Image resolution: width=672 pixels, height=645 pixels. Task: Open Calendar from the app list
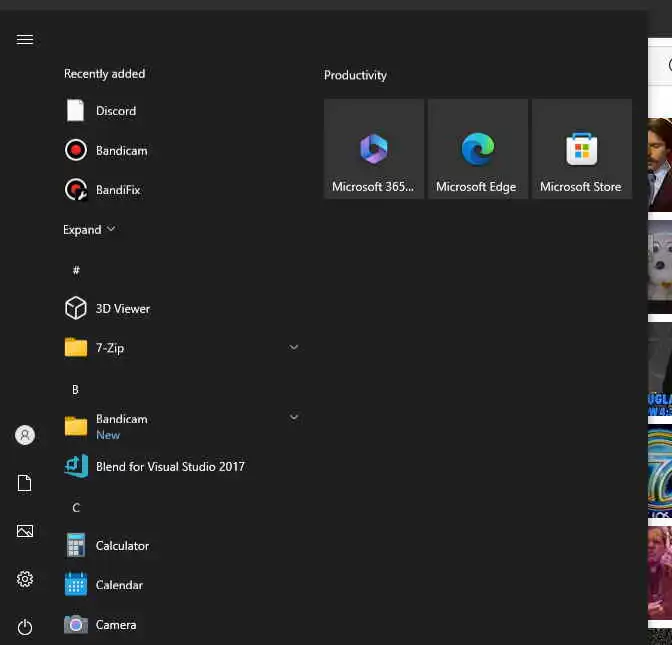click(119, 585)
